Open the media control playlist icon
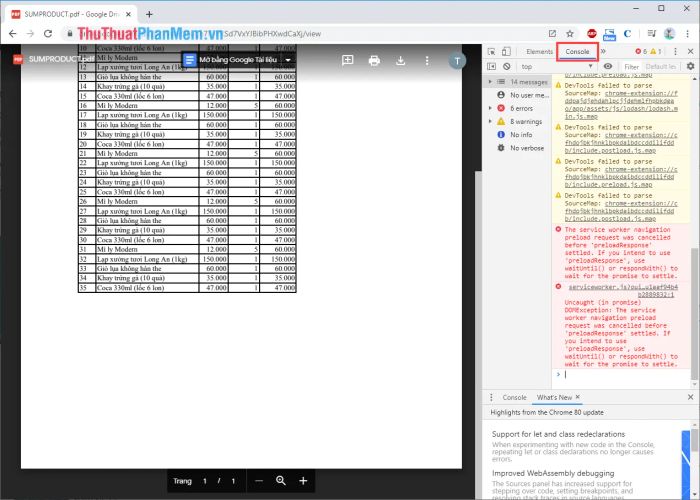The image size is (700, 500). [651, 33]
